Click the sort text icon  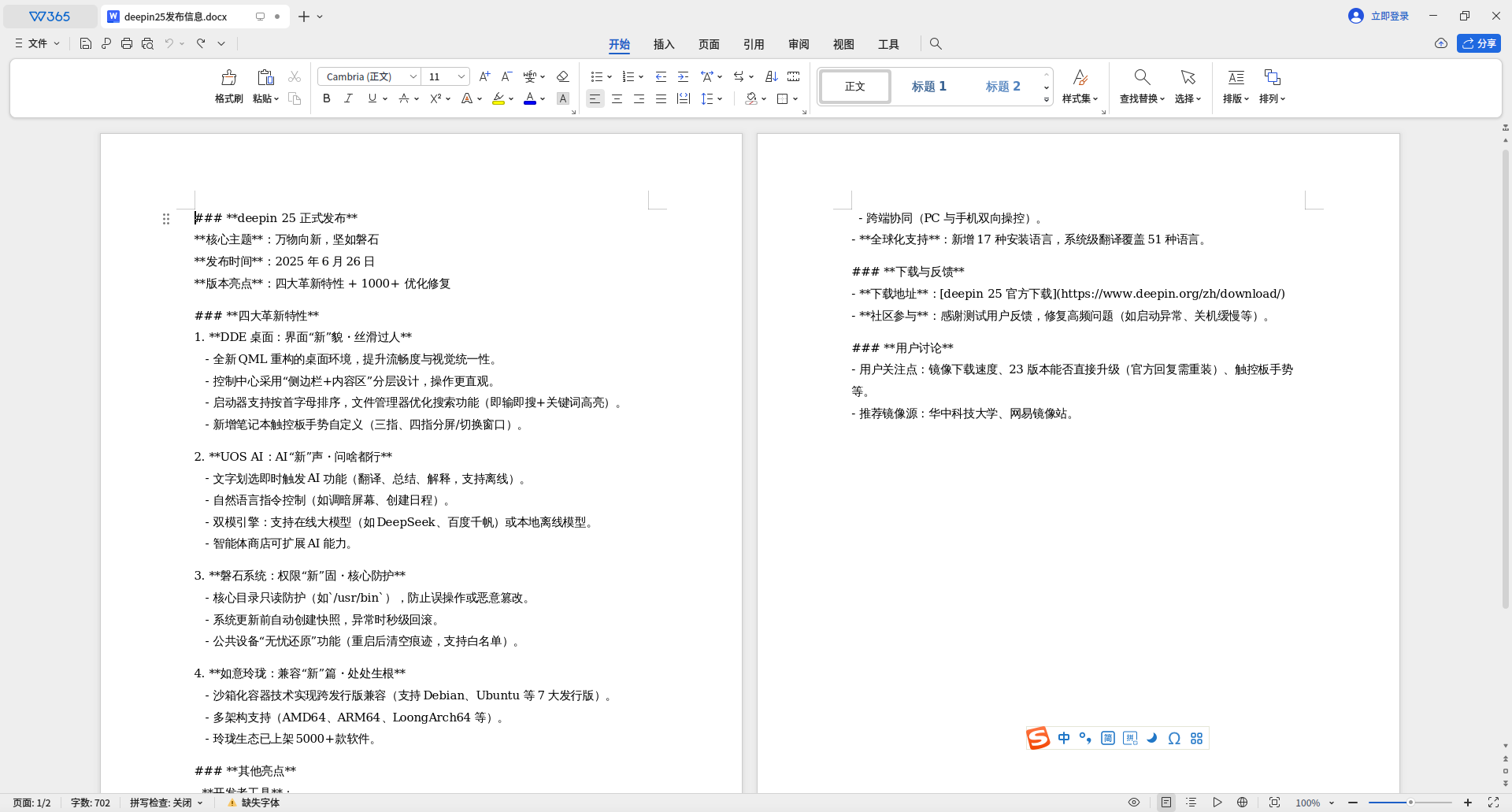point(771,76)
